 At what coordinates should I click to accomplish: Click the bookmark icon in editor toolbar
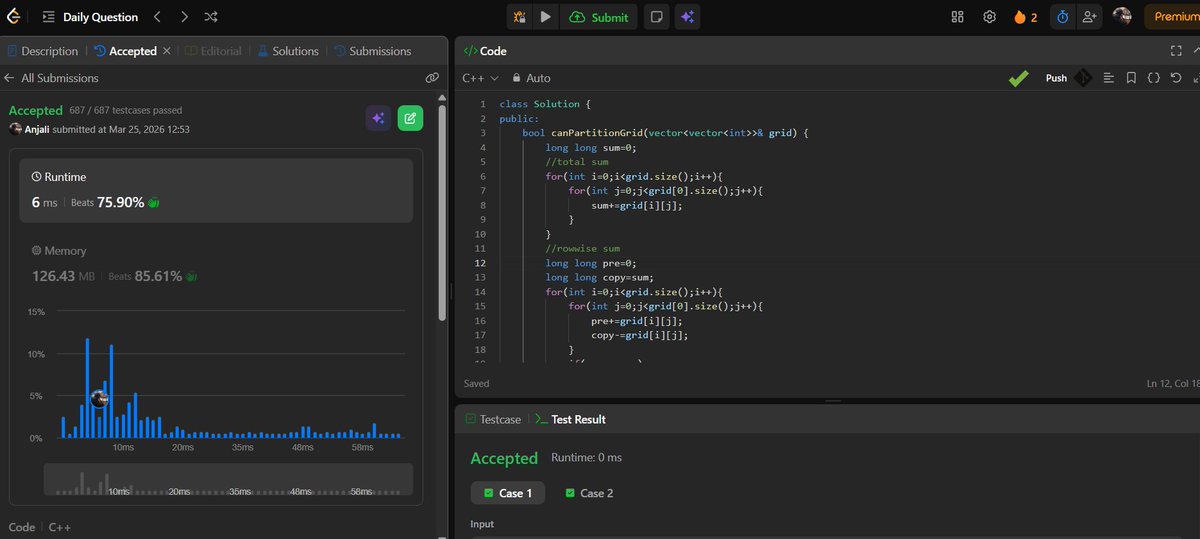(x=1131, y=78)
